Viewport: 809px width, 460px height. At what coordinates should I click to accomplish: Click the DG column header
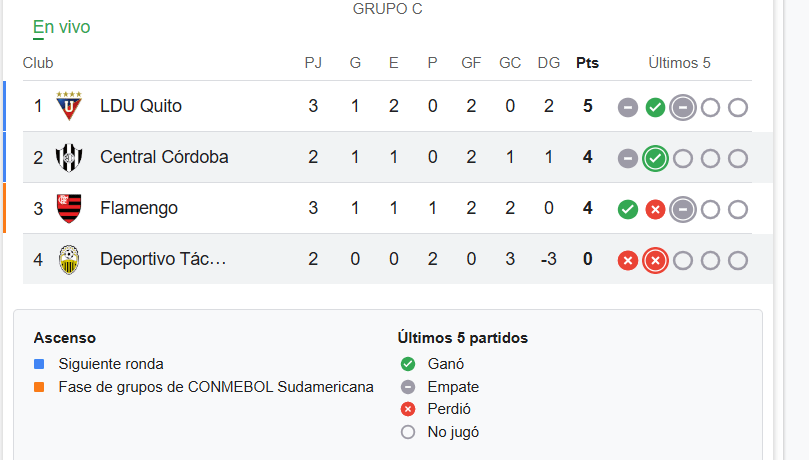548,63
